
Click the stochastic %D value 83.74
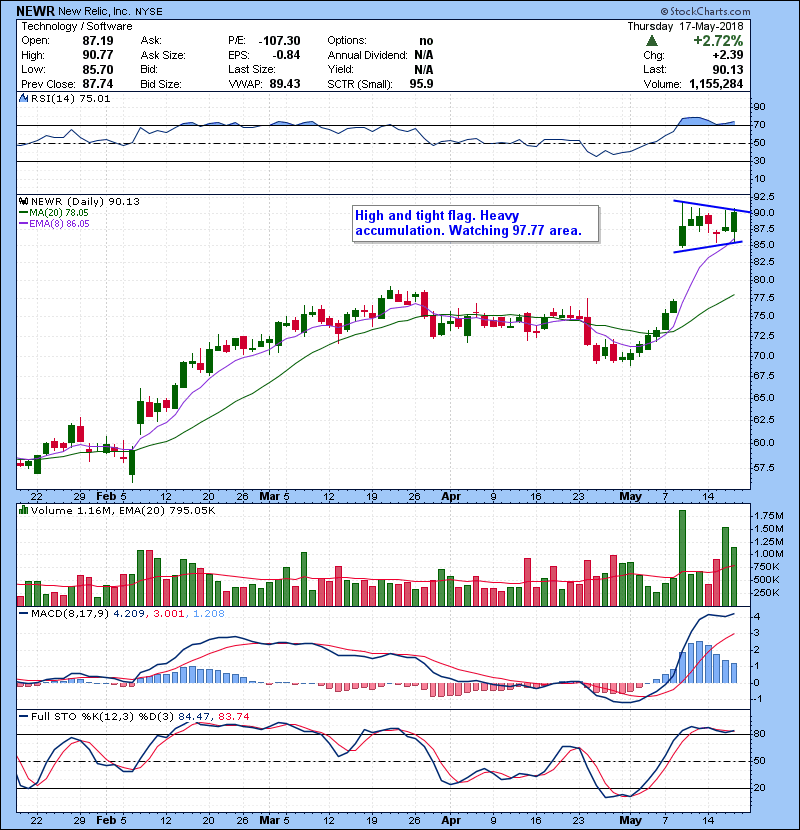[233, 716]
